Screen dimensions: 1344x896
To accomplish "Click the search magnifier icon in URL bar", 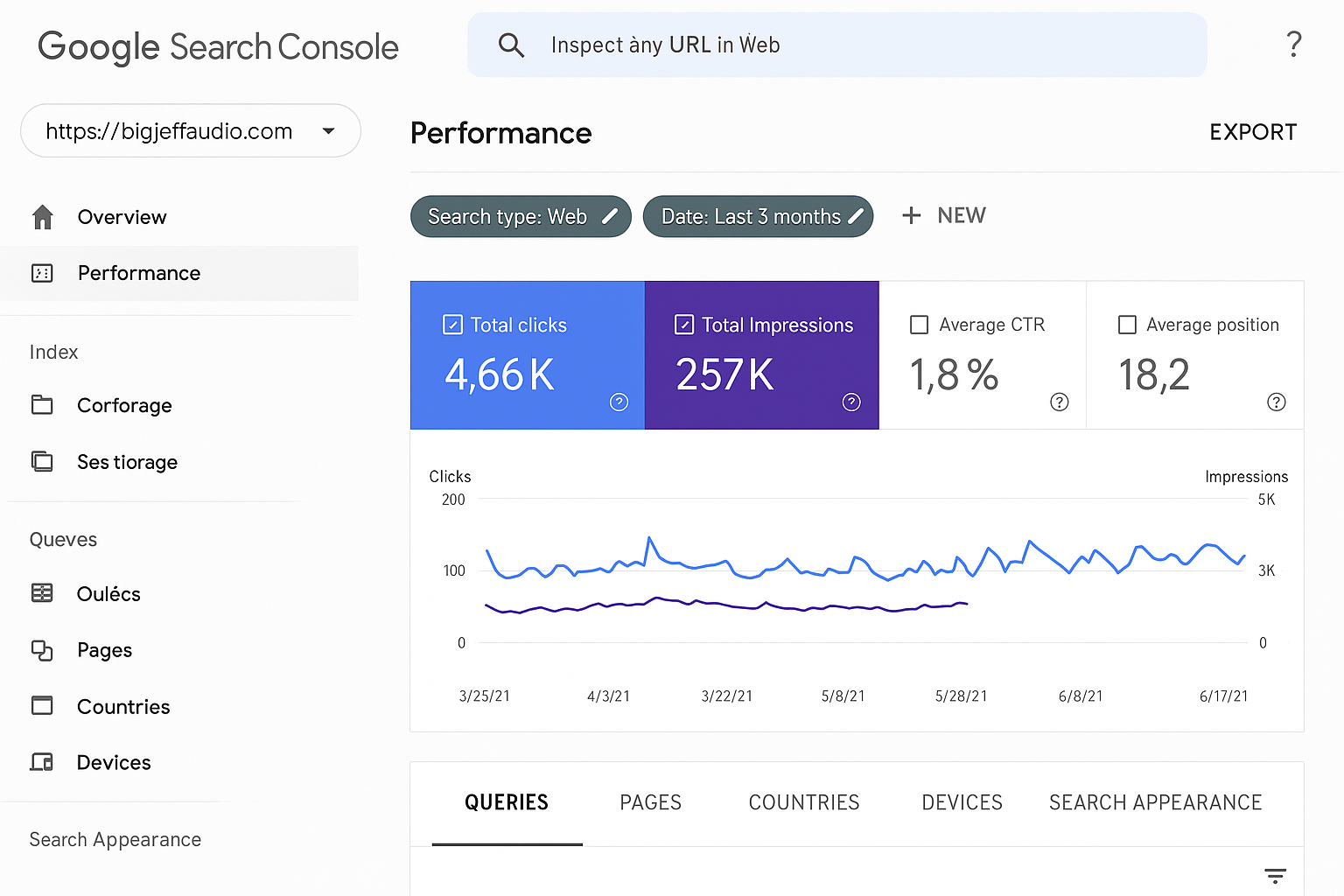I will 511,45.
